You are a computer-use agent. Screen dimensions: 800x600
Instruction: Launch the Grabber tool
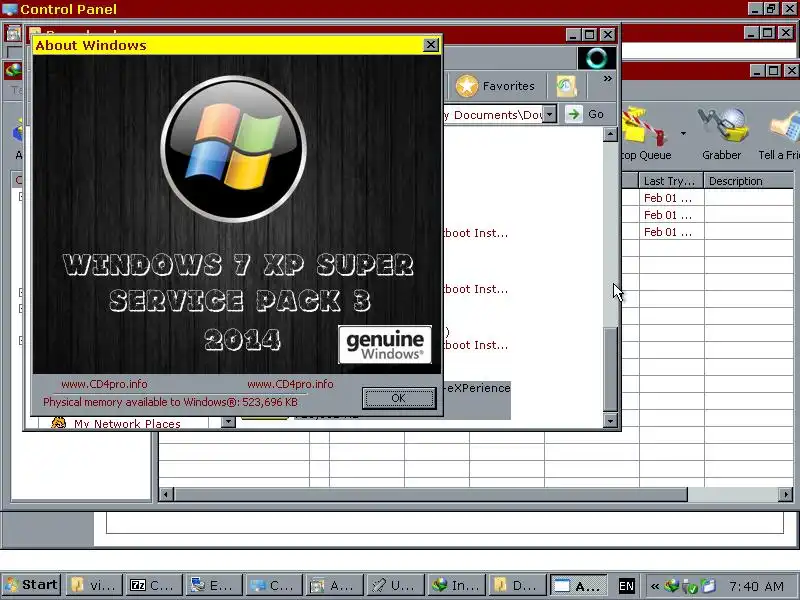pos(721,133)
